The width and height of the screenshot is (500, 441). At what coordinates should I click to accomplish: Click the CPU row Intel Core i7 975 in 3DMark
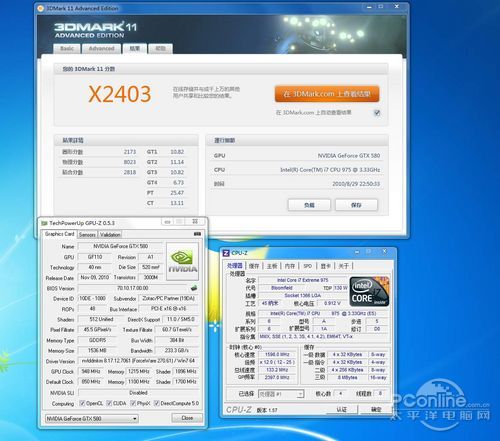coord(297,170)
